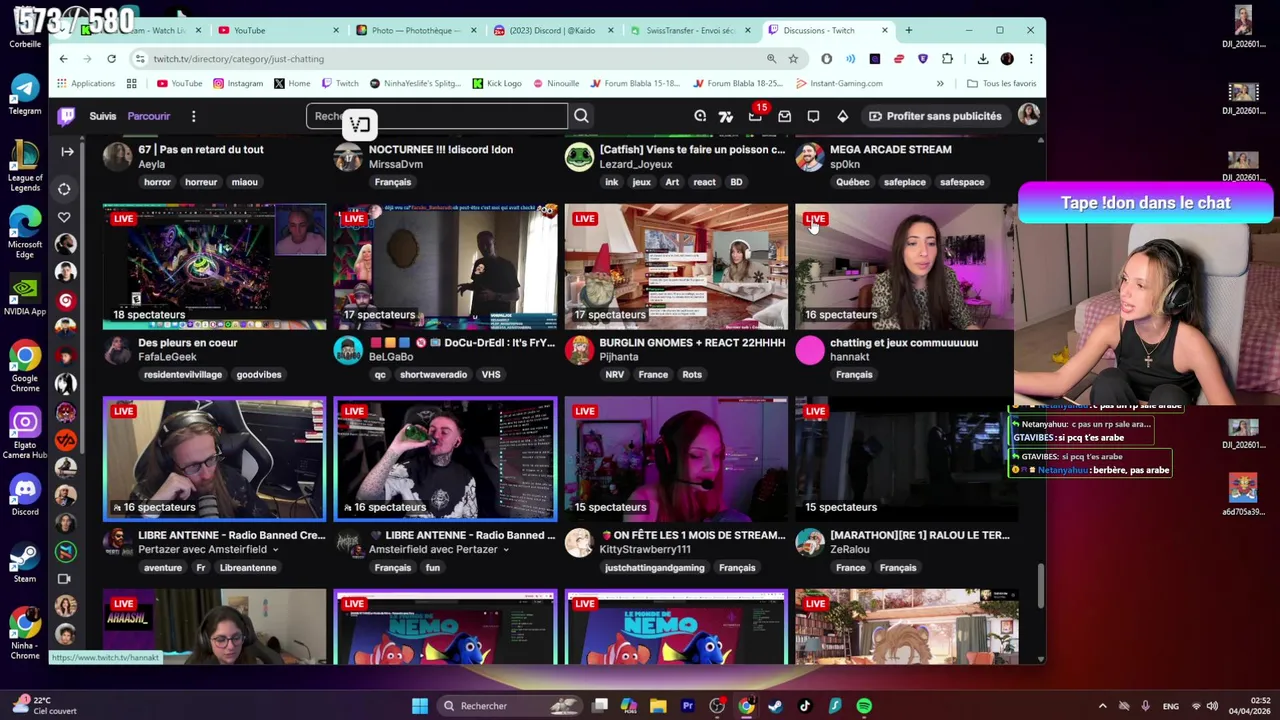
Task: Open League of Legends desktop shortcut
Action: click(25, 166)
